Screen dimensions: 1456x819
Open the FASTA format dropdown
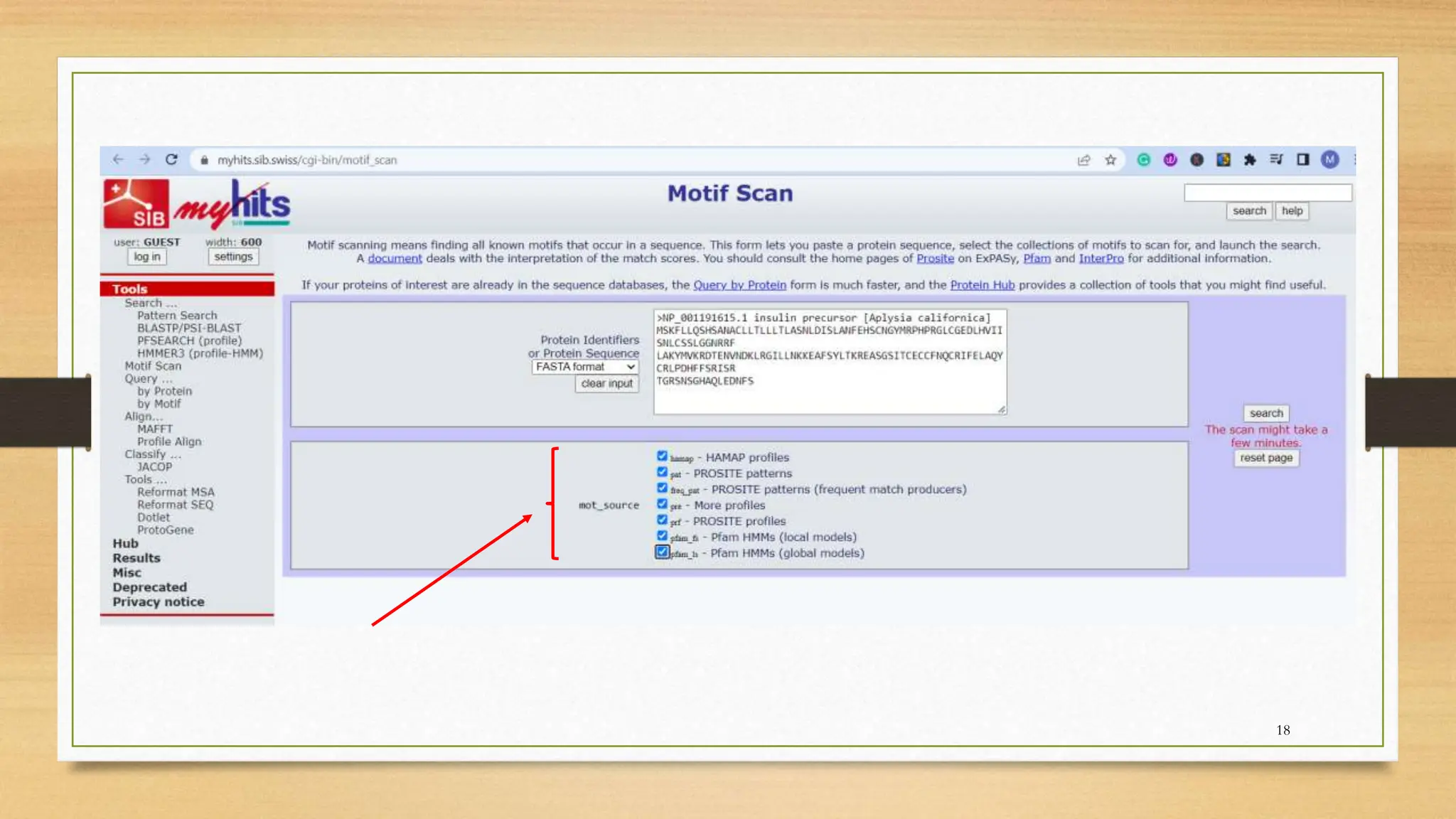click(x=584, y=367)
